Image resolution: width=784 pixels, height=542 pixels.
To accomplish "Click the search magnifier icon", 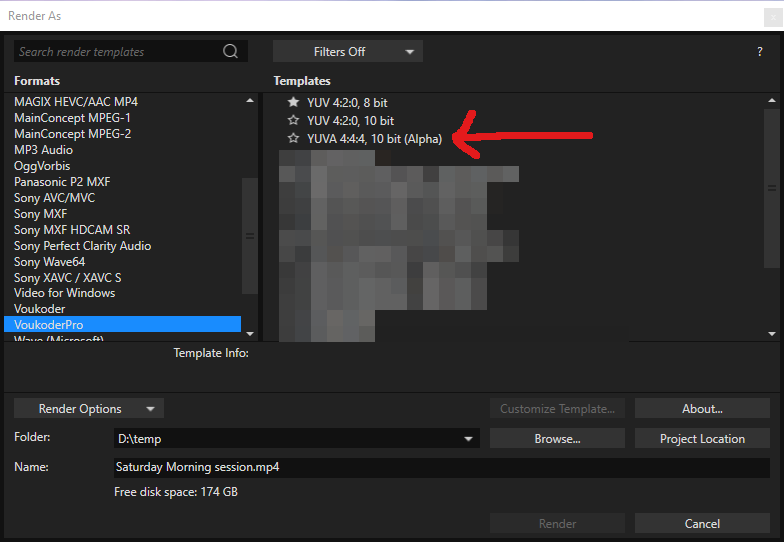I will pyautogui.click(x=231, y=52).
